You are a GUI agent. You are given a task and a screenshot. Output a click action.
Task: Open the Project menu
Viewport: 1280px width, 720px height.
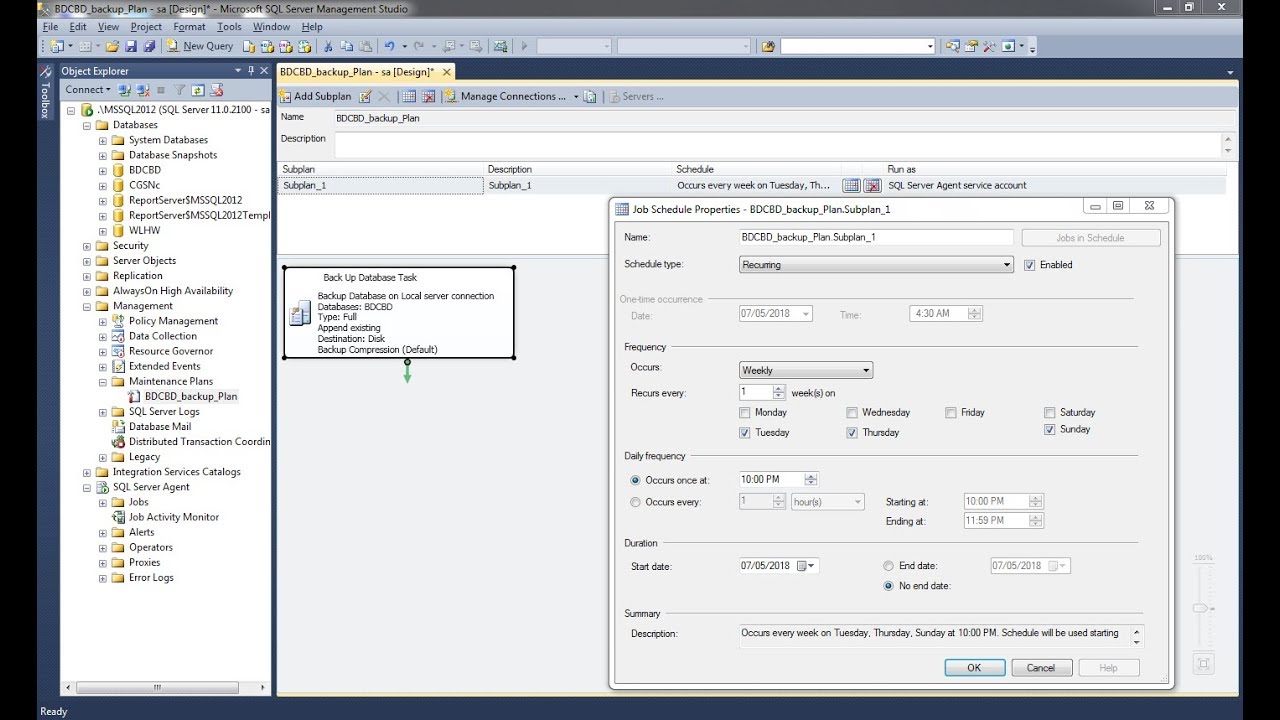146,27
